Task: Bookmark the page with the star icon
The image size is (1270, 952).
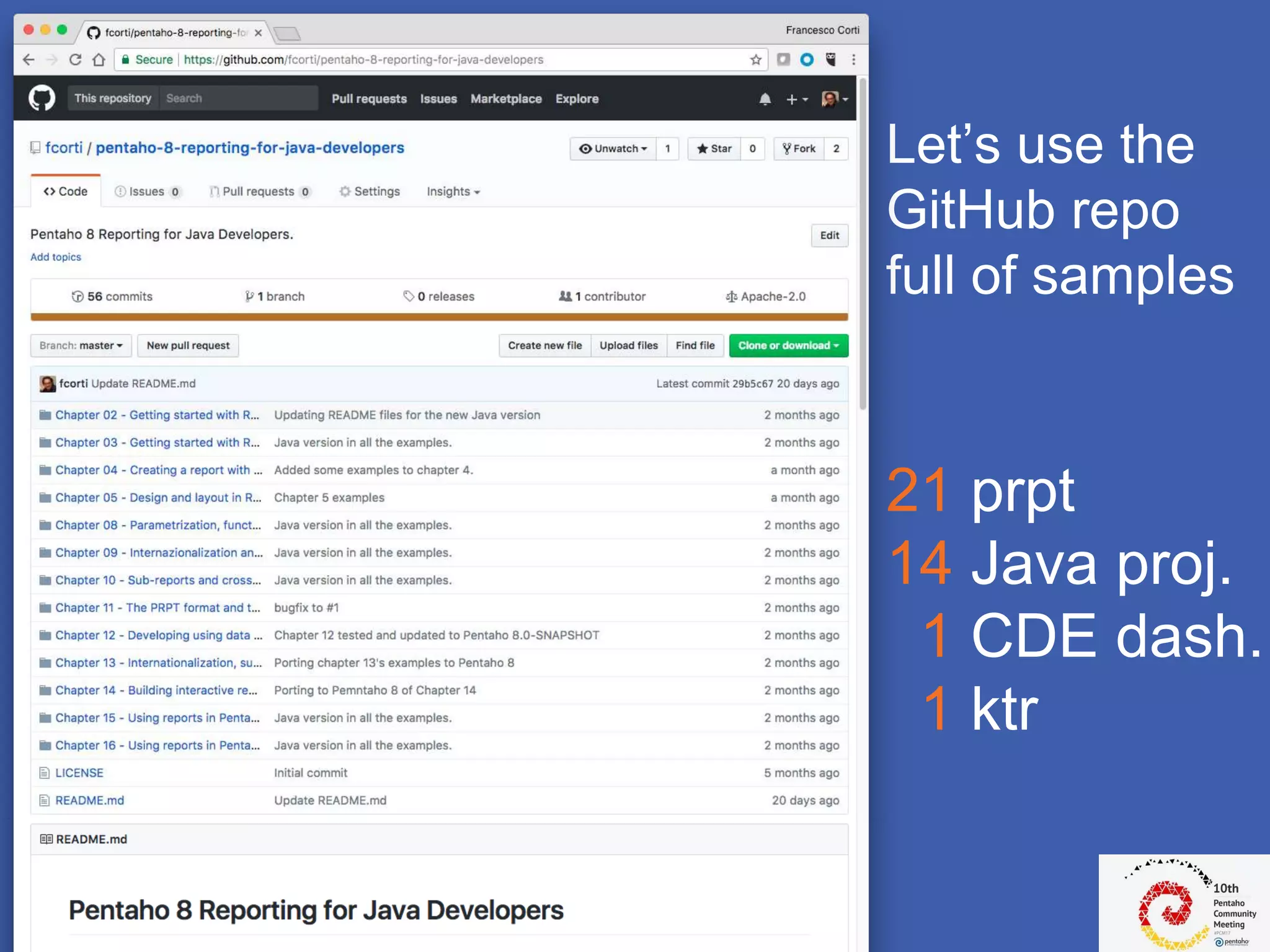Action: pos(755,59)
